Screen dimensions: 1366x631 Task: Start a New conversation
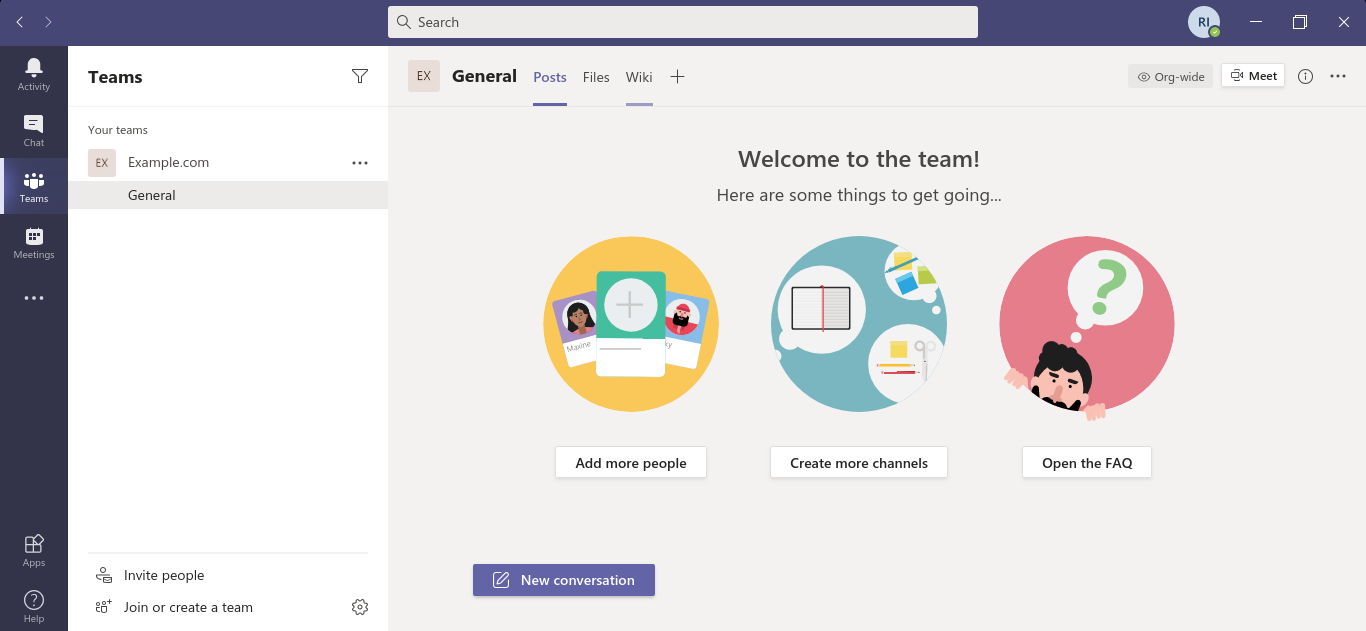point(564,580)
